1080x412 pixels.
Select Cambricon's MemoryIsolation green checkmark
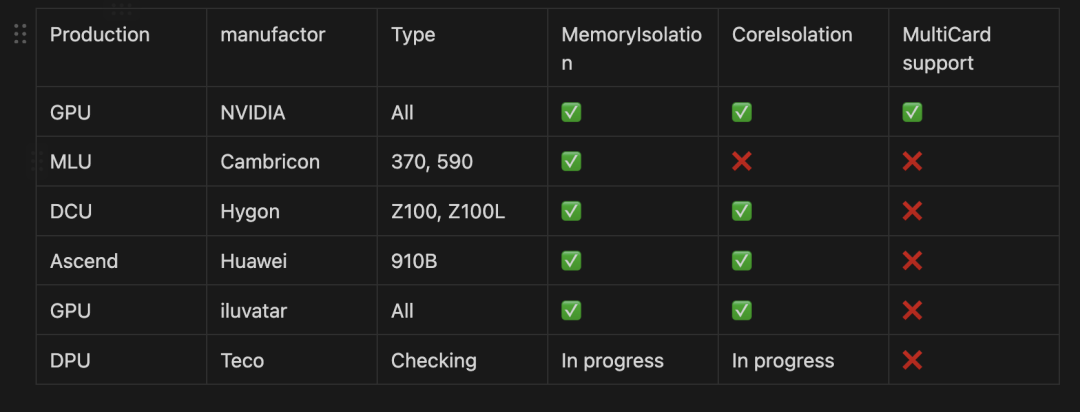(x=571, y=161)
